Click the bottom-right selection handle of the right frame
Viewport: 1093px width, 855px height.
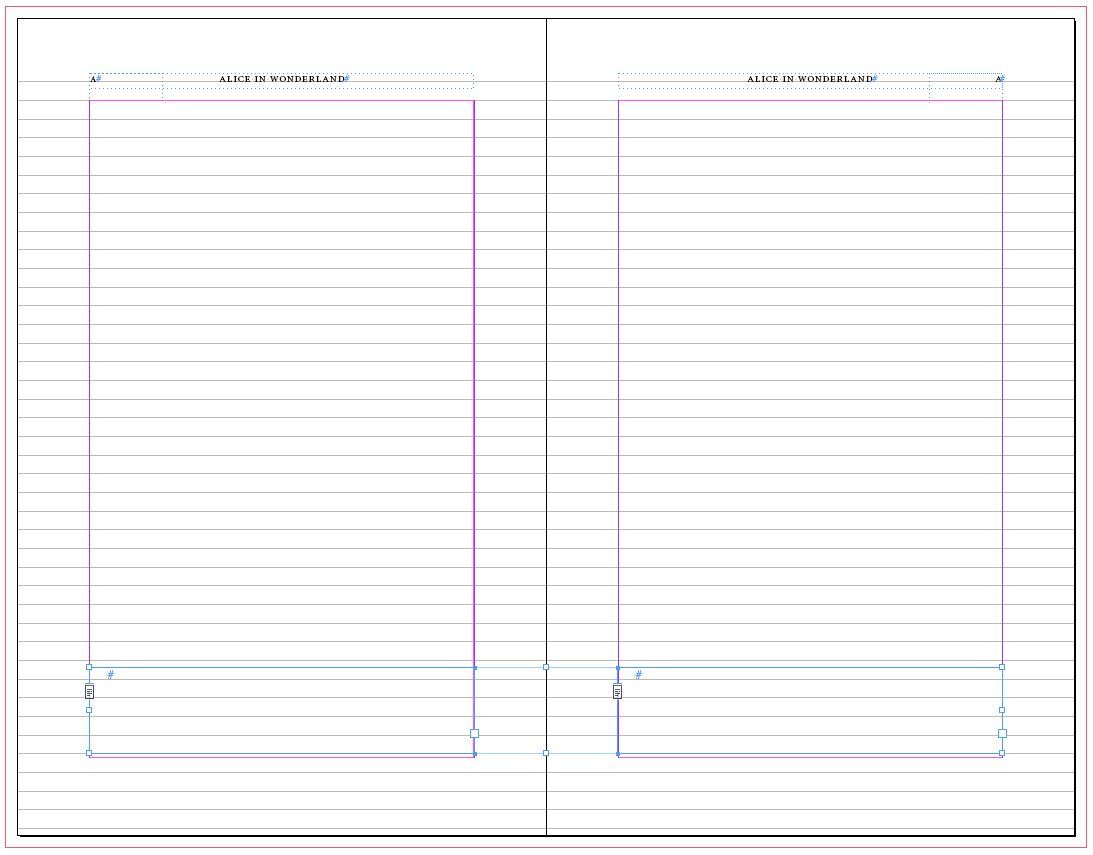pos(1002,753)
